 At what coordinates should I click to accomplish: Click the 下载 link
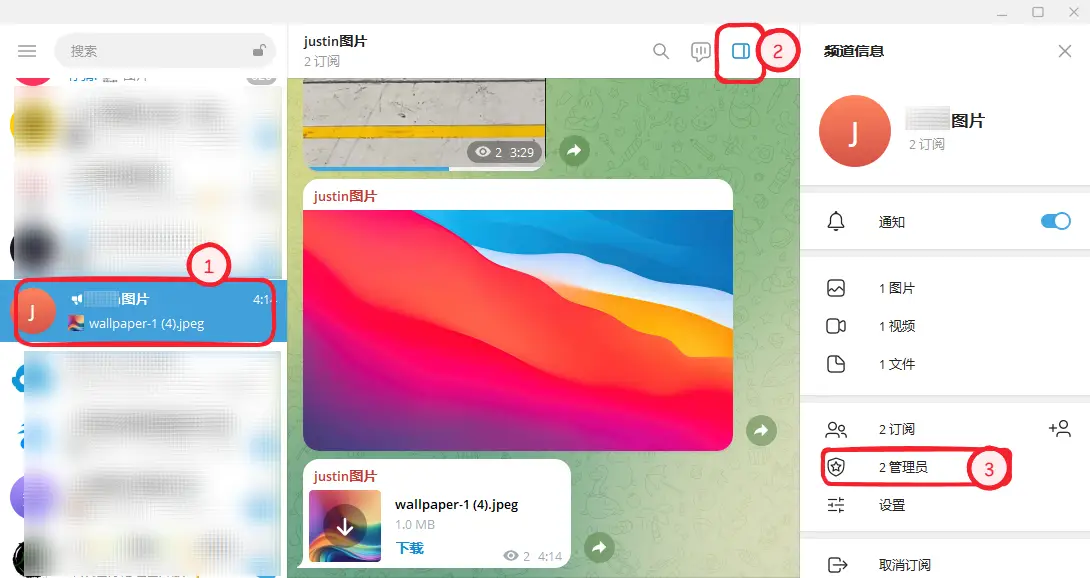click(409, 548)
